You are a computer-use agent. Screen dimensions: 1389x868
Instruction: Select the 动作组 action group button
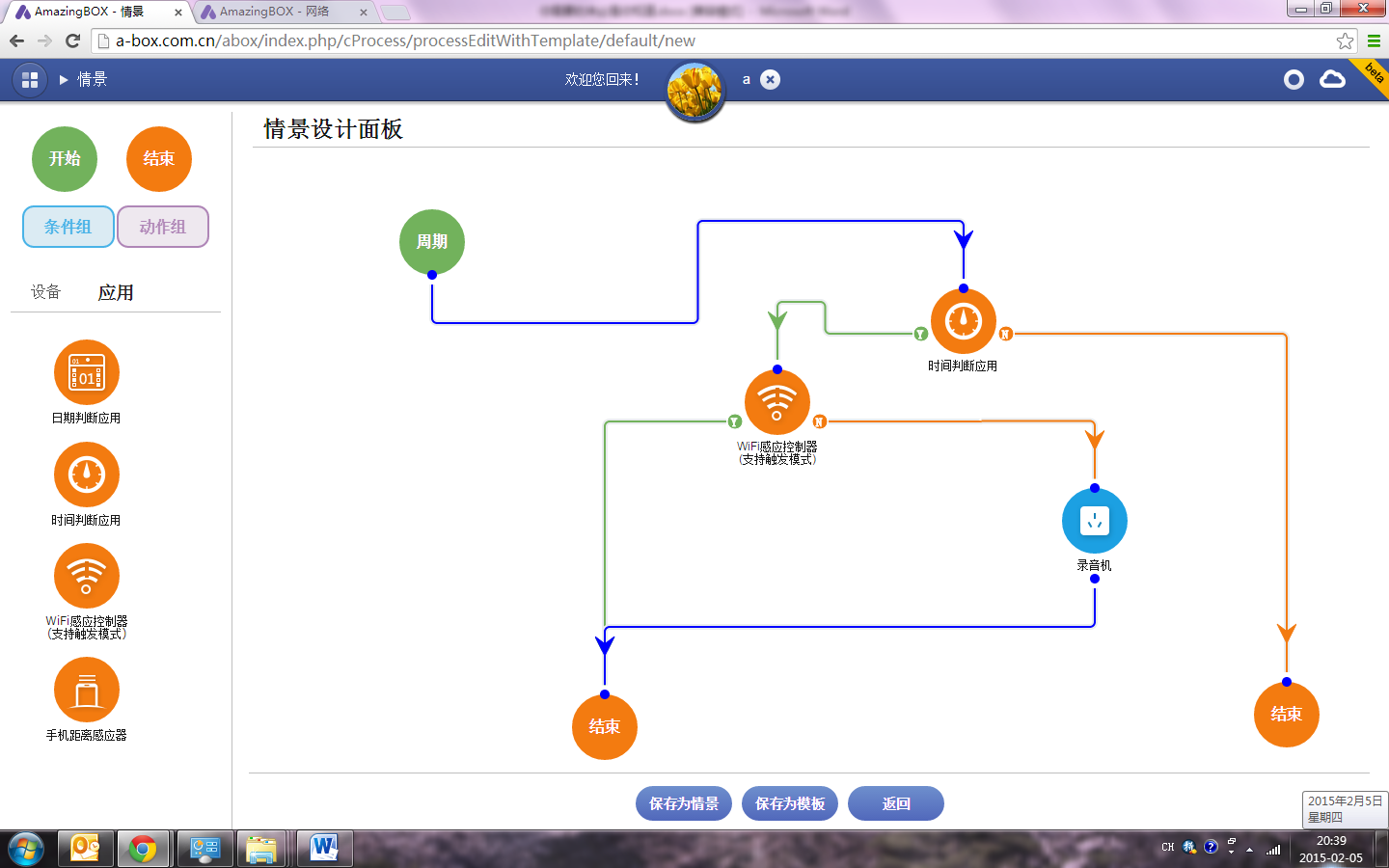(x=162, y=227)
